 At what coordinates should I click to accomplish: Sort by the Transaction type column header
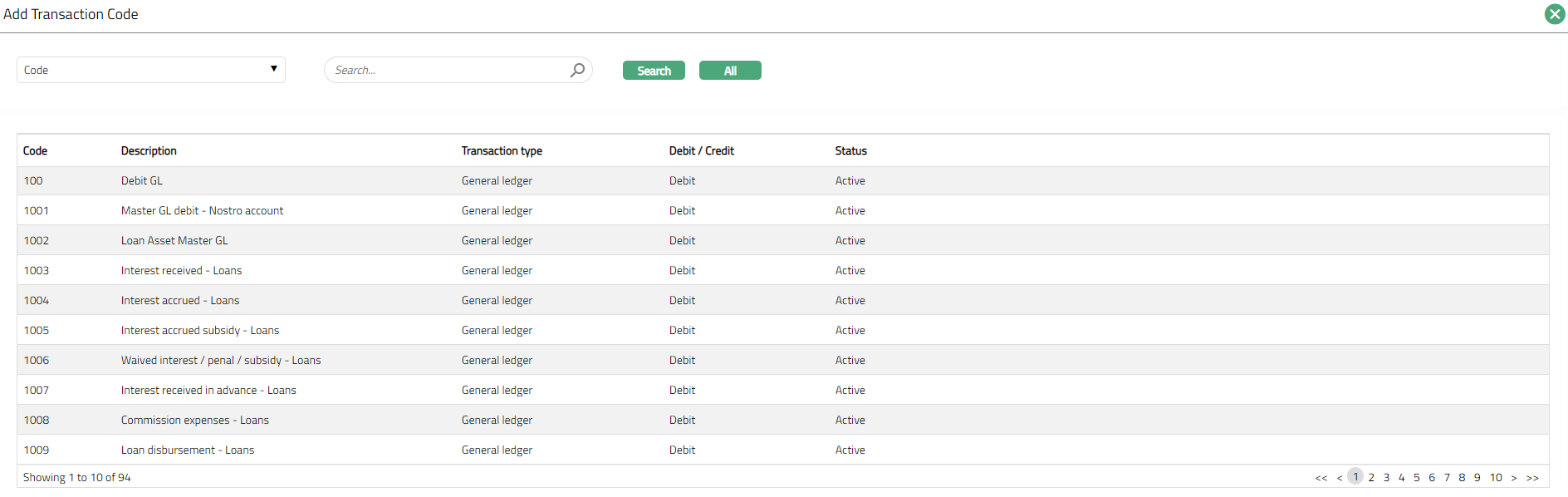pyautogui.click(x=502, y=150)
